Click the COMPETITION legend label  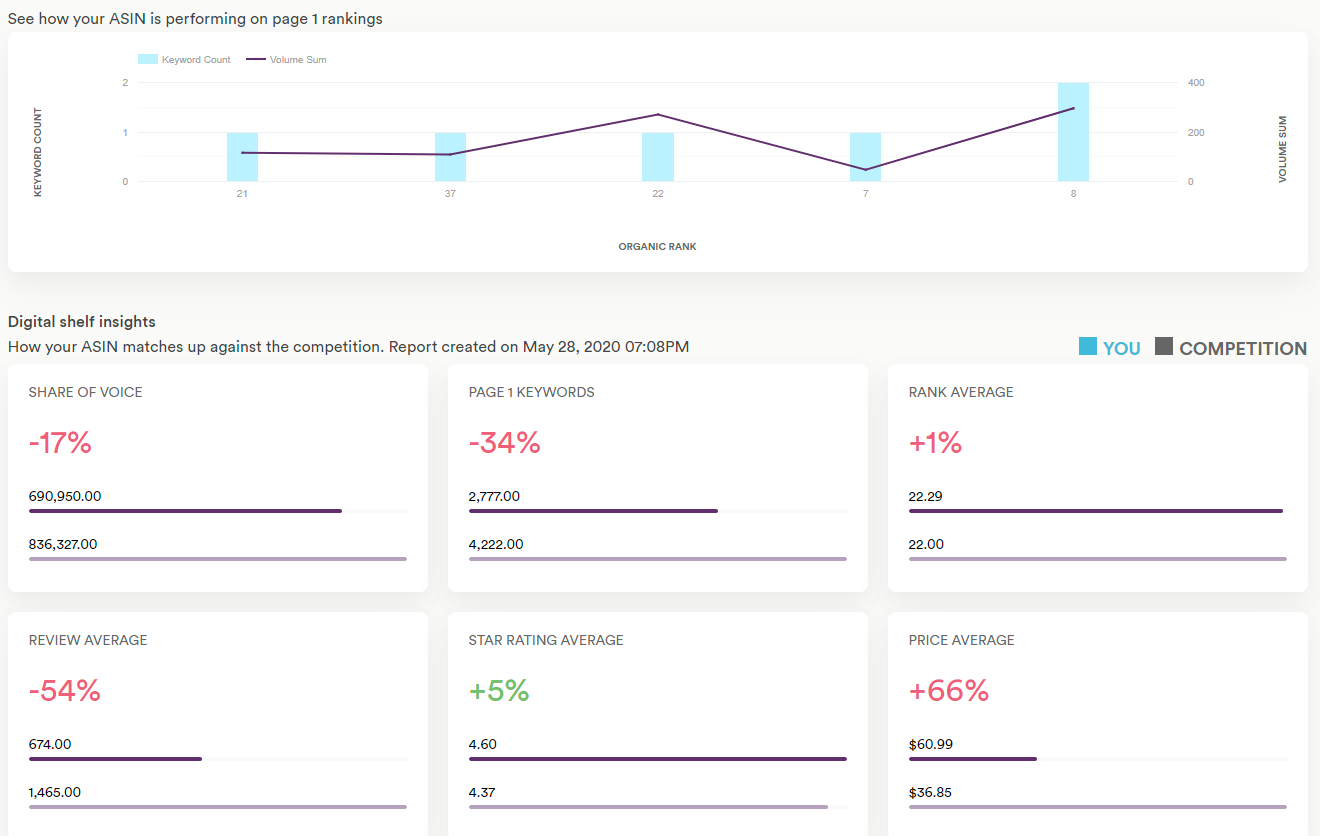(x=1243, y=348)
